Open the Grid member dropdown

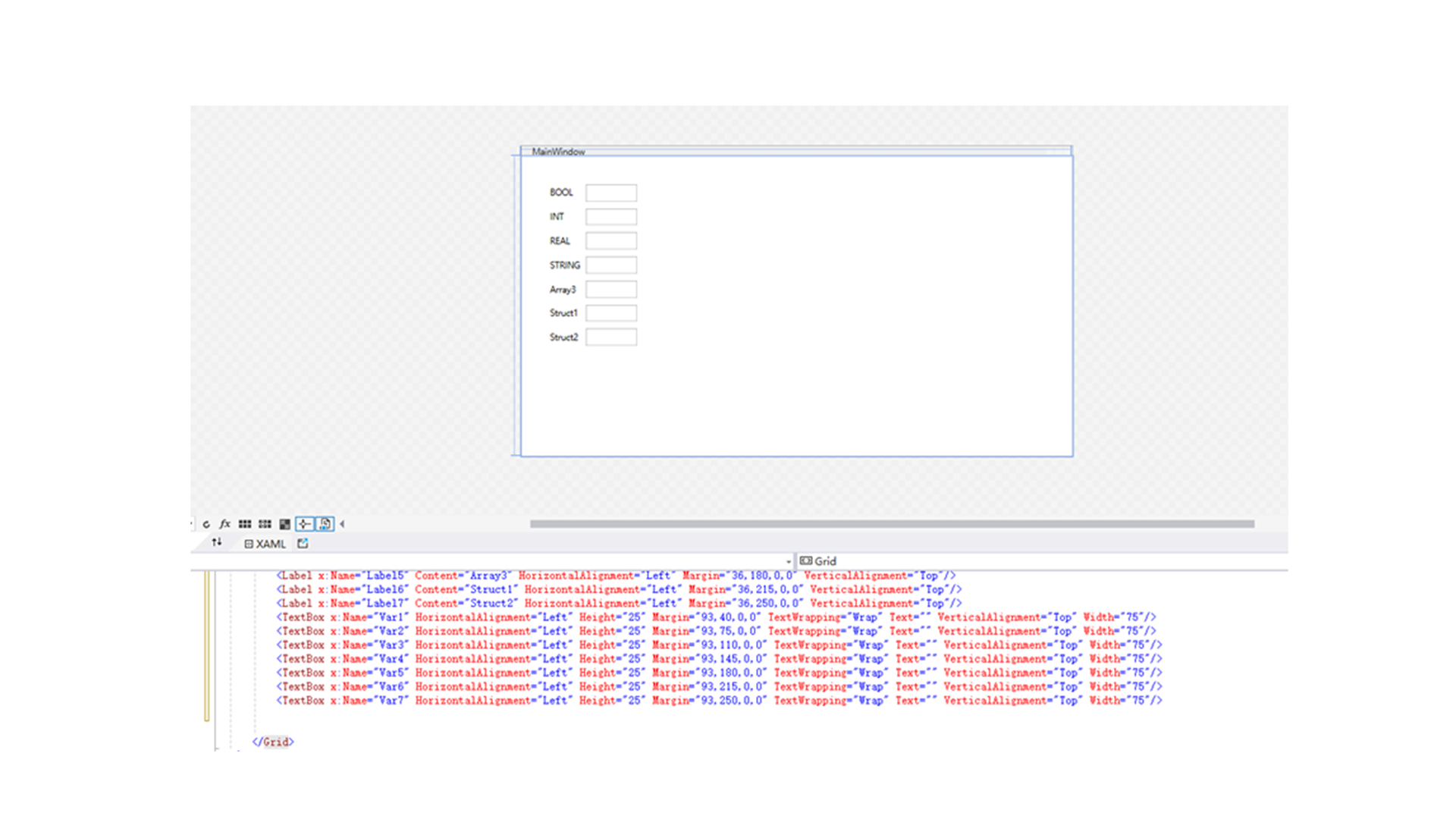coord(825,561)
